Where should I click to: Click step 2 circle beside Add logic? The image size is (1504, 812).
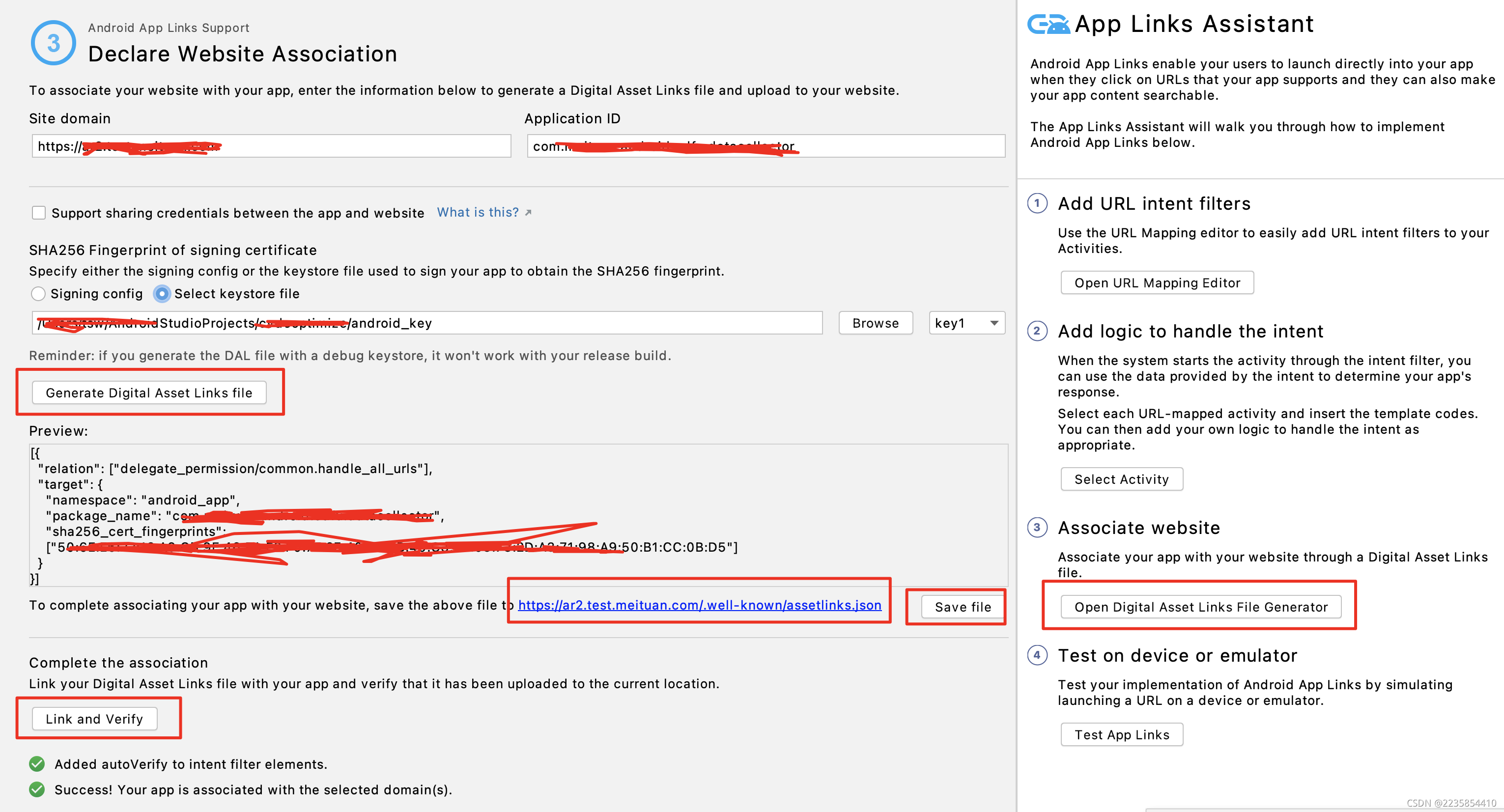coord(1037,331)
